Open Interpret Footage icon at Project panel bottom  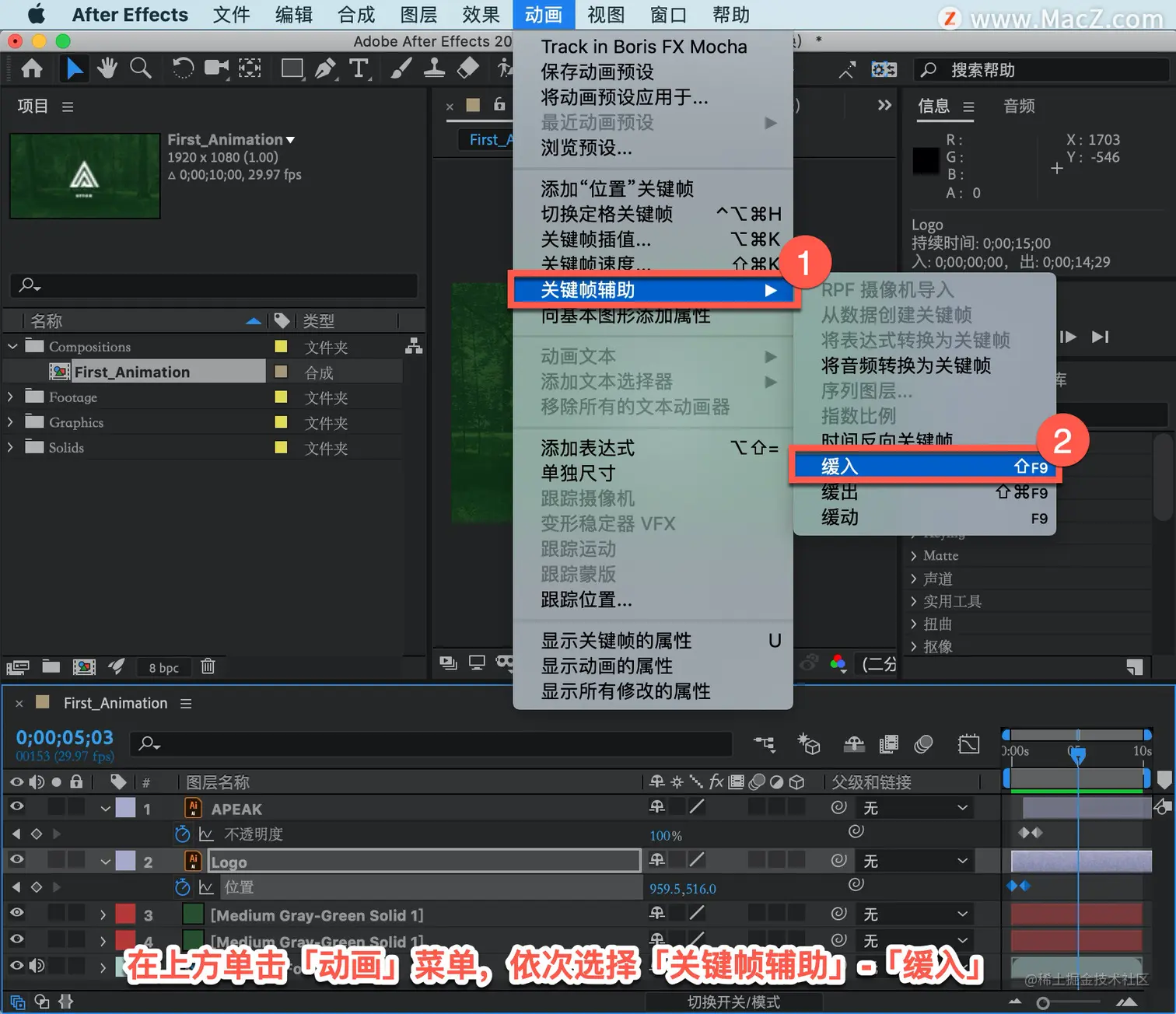(18, 667)
